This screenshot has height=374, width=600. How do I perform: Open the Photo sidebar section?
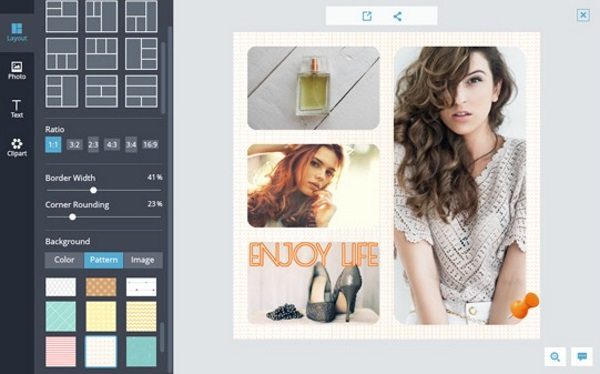(17, 70)
